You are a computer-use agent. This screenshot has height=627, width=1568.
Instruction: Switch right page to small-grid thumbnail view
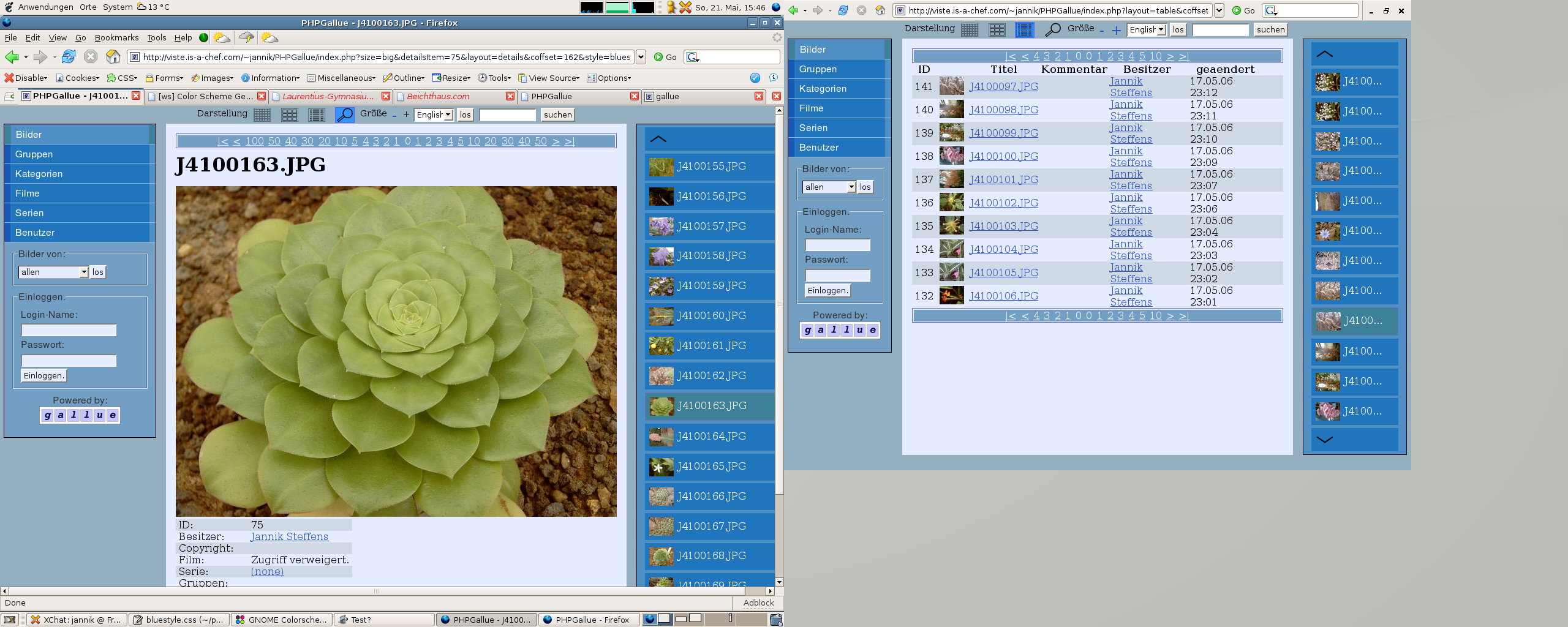click(x=969, y=29)
